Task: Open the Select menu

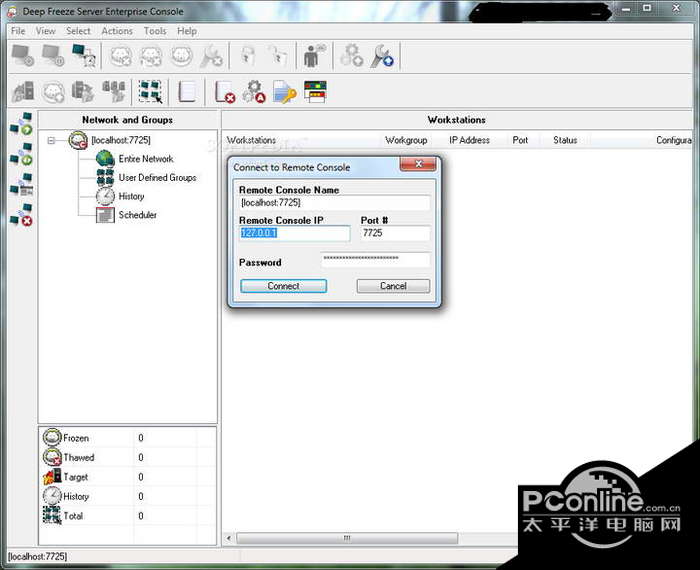Action: click(x=78, y=31)
